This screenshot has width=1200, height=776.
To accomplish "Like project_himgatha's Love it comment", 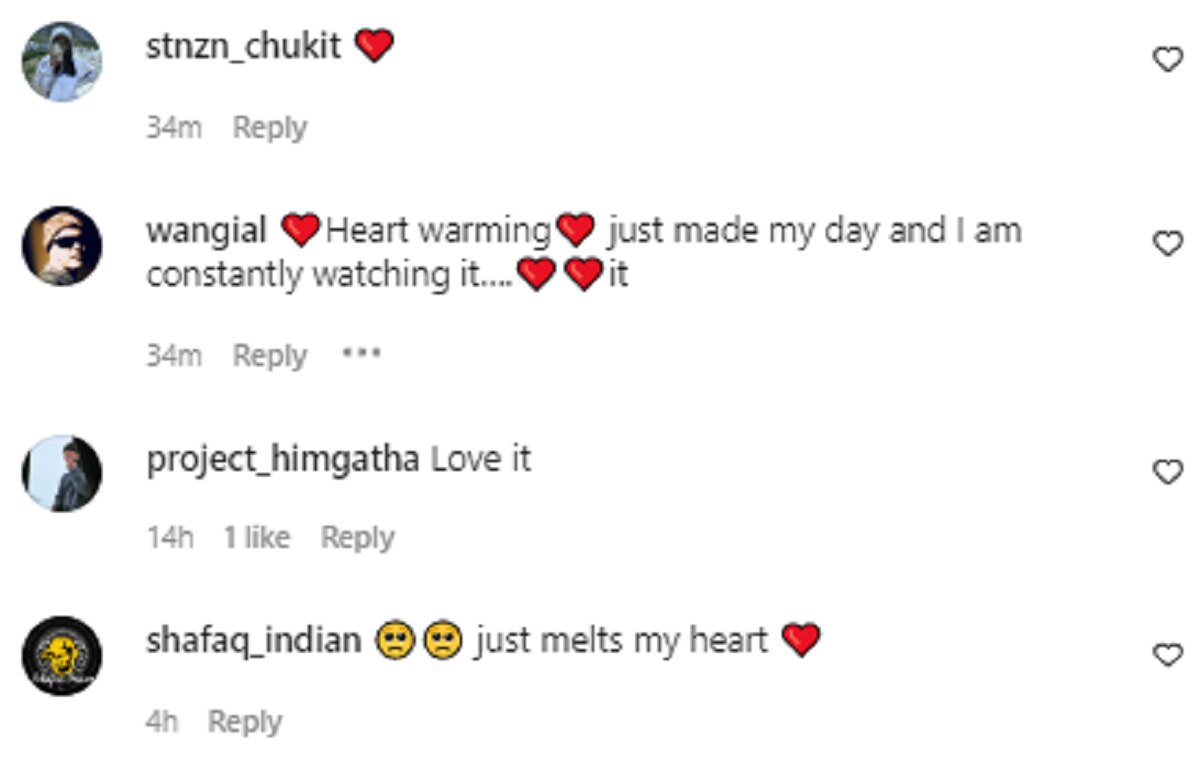I will click(x=1167, y=472).
